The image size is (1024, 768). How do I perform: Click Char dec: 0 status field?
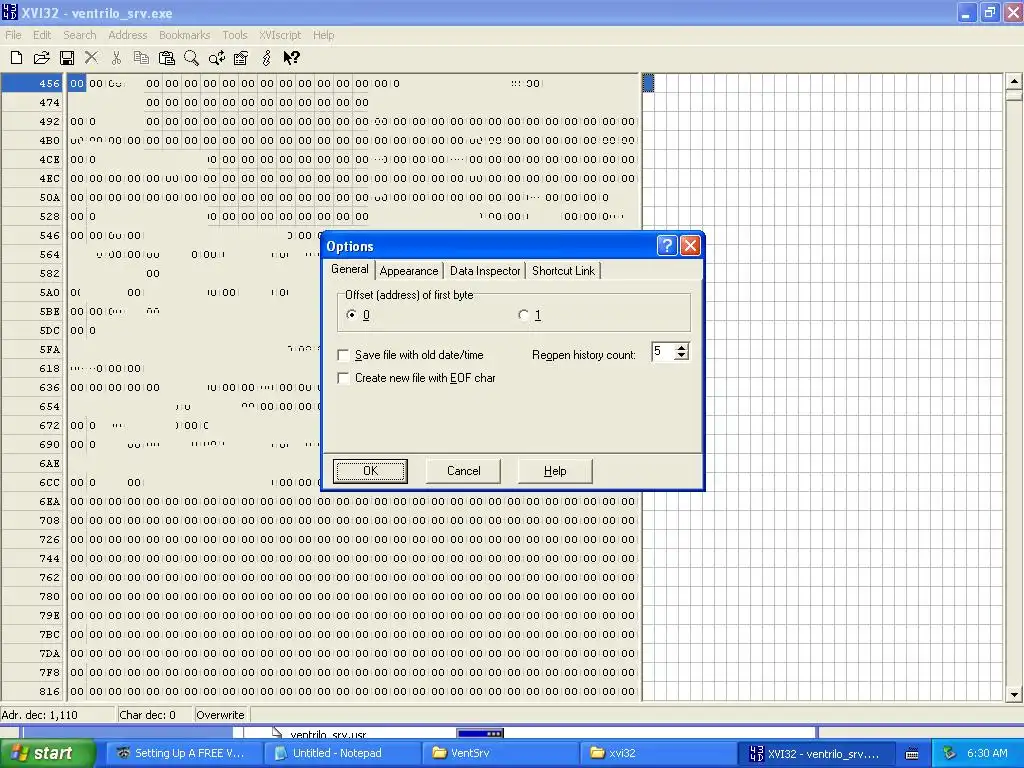tap(155, 715)
